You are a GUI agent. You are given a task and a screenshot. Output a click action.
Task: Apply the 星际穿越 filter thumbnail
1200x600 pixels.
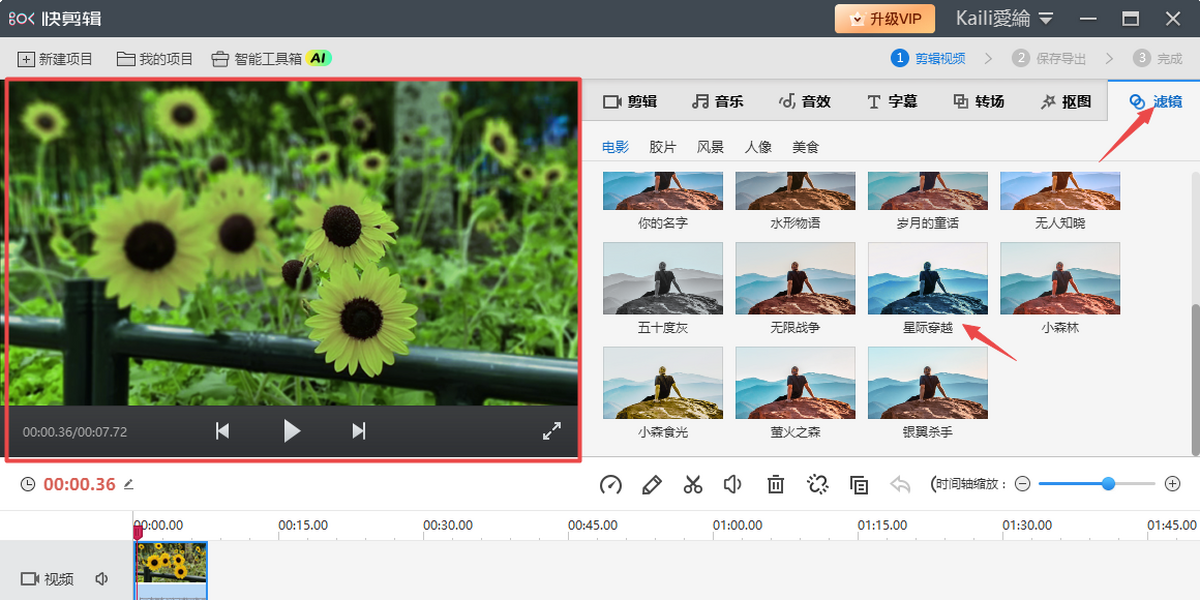tap(927, 278)
